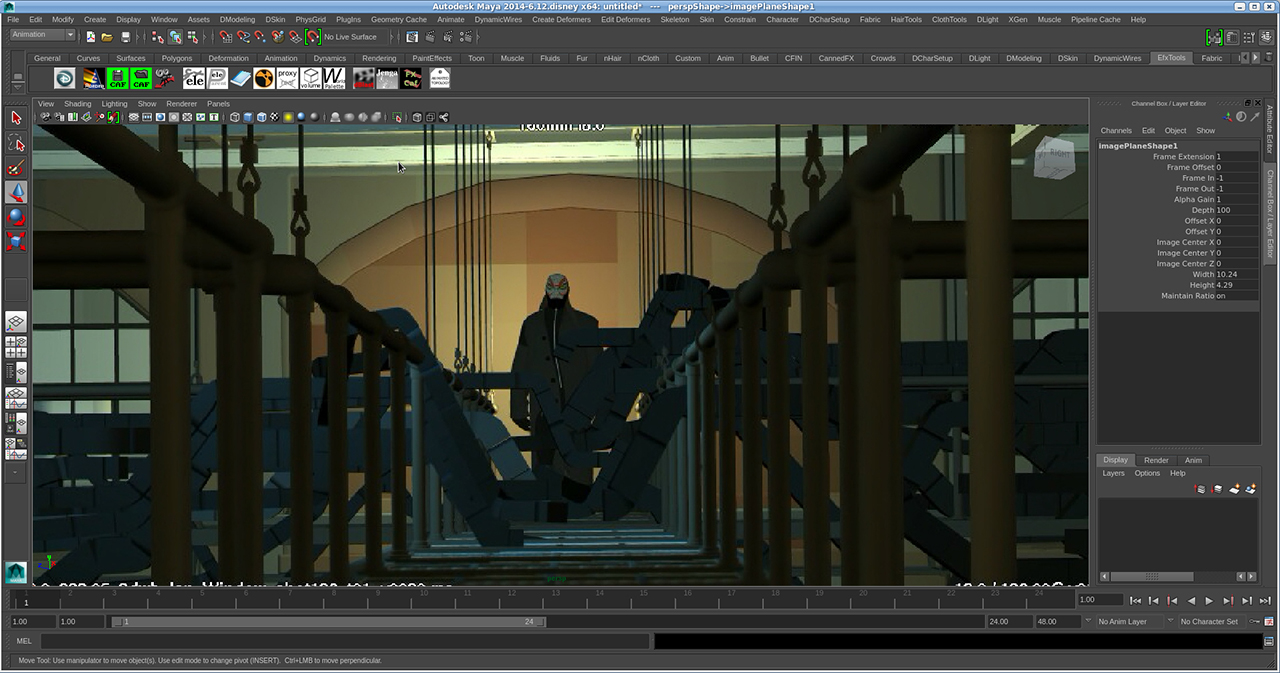Click frame 12 on the time slider
This screenshot has height=673, width=1280.
click(x=513, y=600)
